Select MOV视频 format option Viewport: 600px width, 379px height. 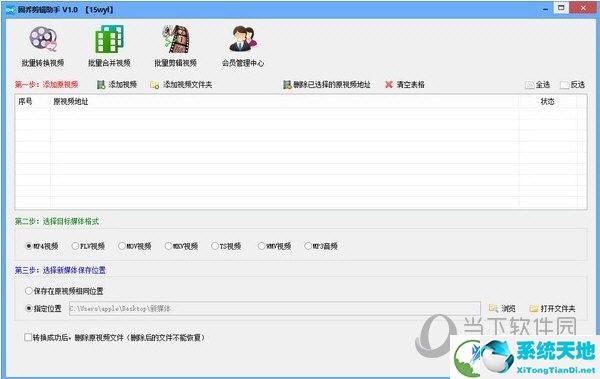pyautogui.click(x=135, y=246)
